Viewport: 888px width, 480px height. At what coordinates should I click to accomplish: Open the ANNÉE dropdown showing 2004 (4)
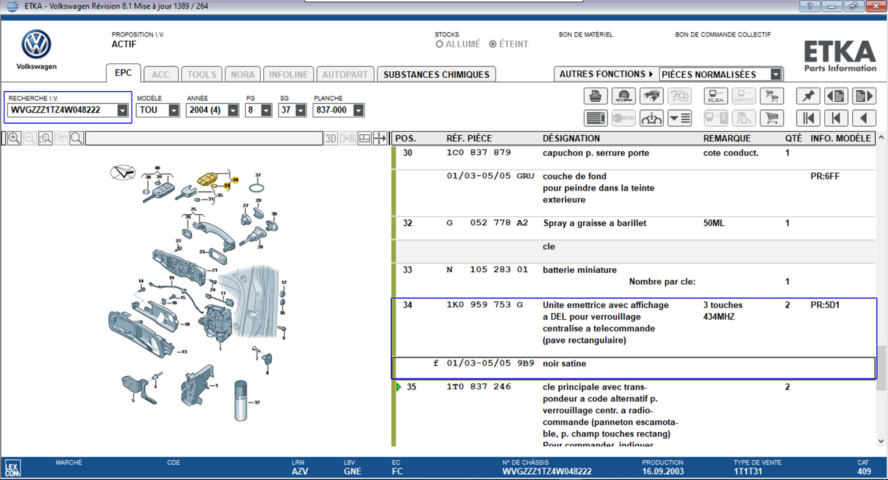coord(233,110)
